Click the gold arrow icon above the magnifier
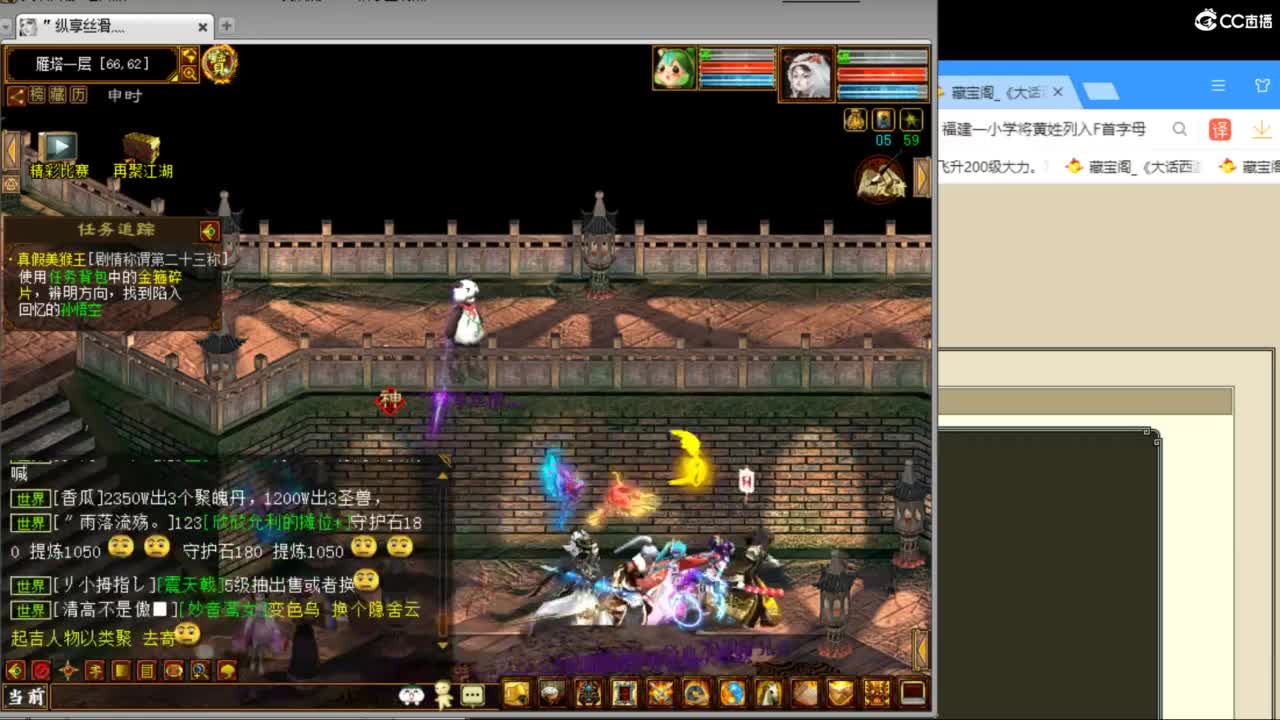Viewport: 1280px width, 720px height. [189, 55]
